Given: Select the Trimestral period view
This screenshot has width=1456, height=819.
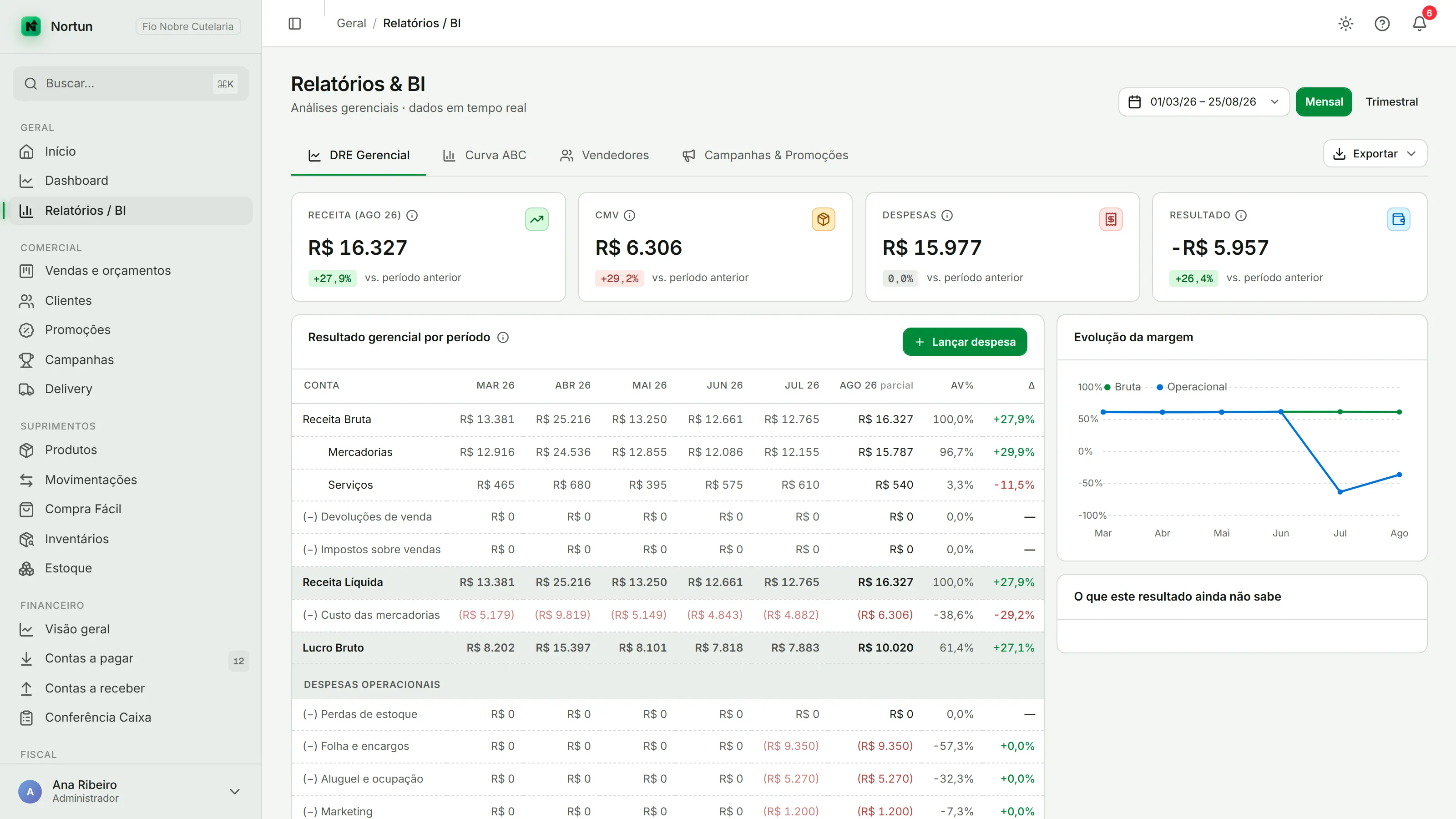Looking at the screenshot, I should [1391, 102].
